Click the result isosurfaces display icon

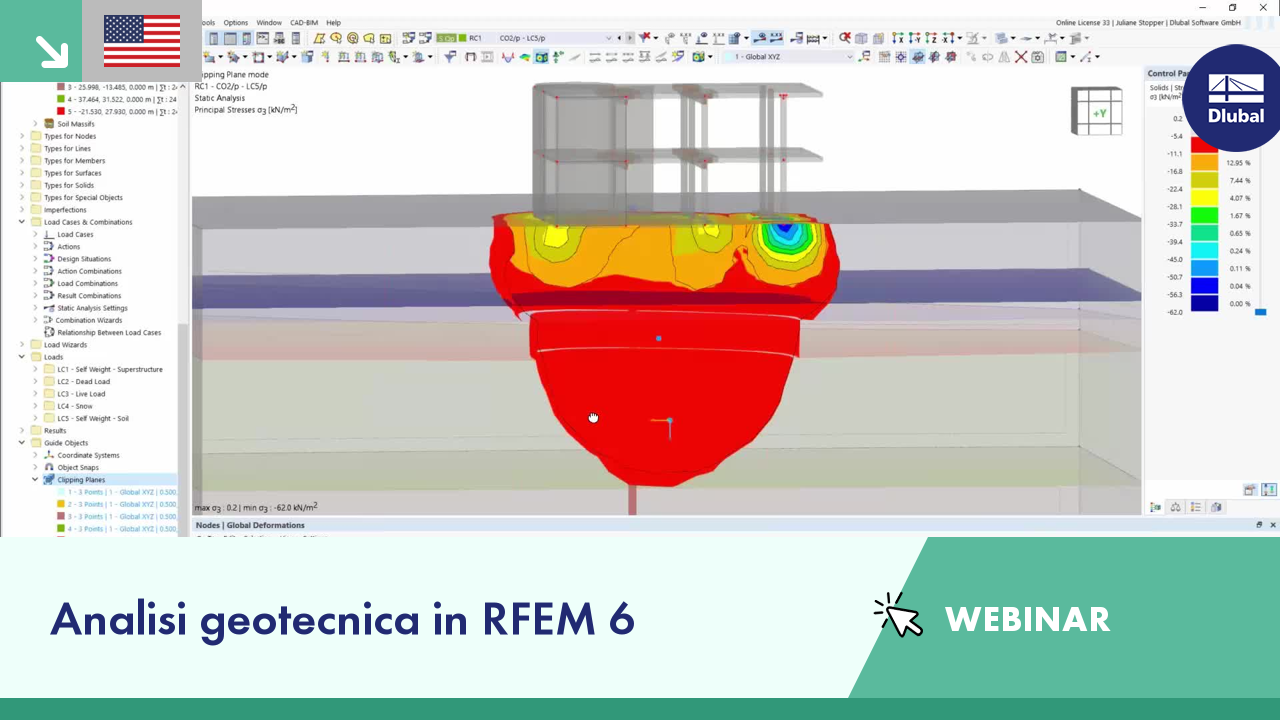541,57
